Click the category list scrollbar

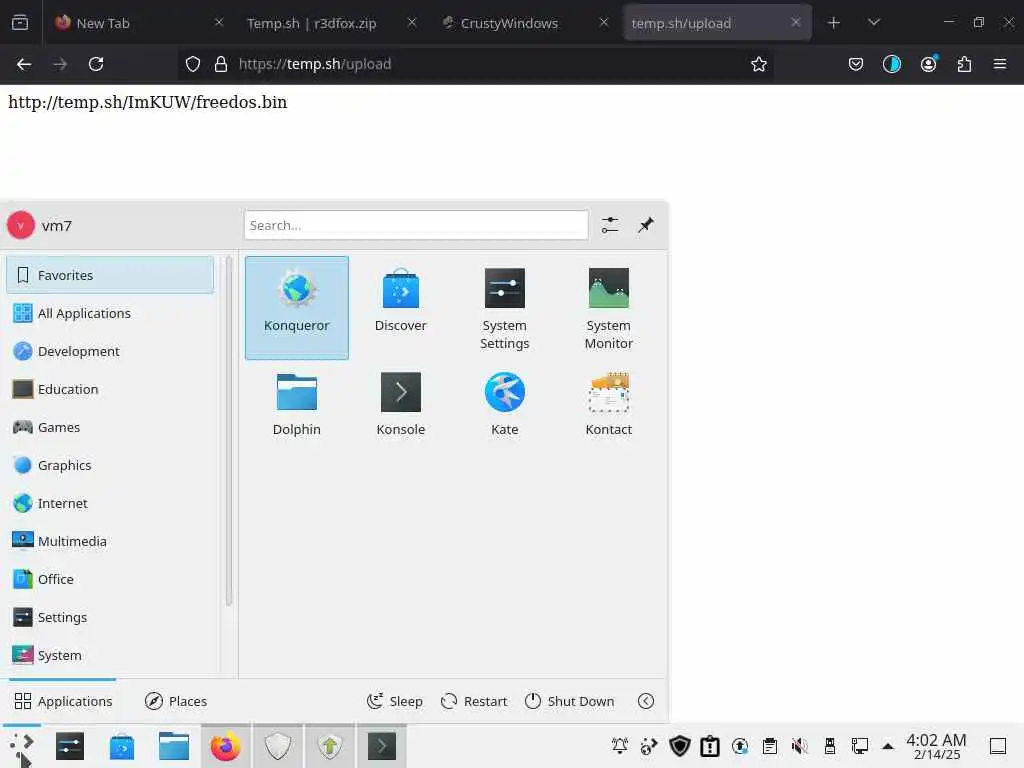coord(229,431)
